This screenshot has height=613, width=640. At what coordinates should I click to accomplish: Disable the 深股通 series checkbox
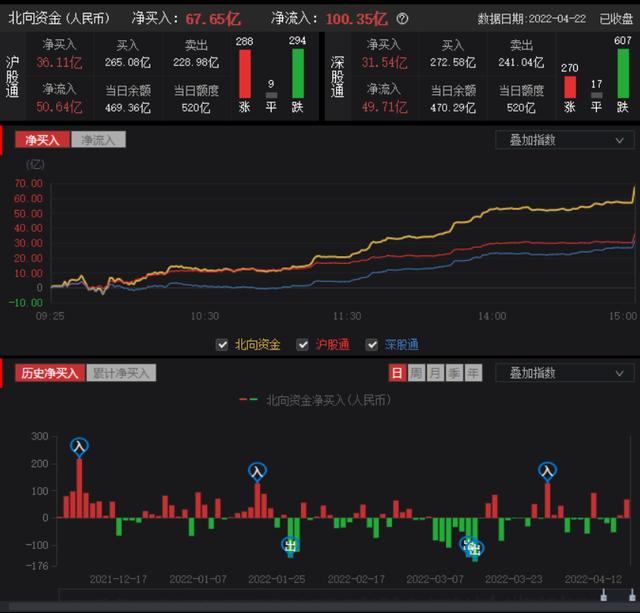click(372, 345)
